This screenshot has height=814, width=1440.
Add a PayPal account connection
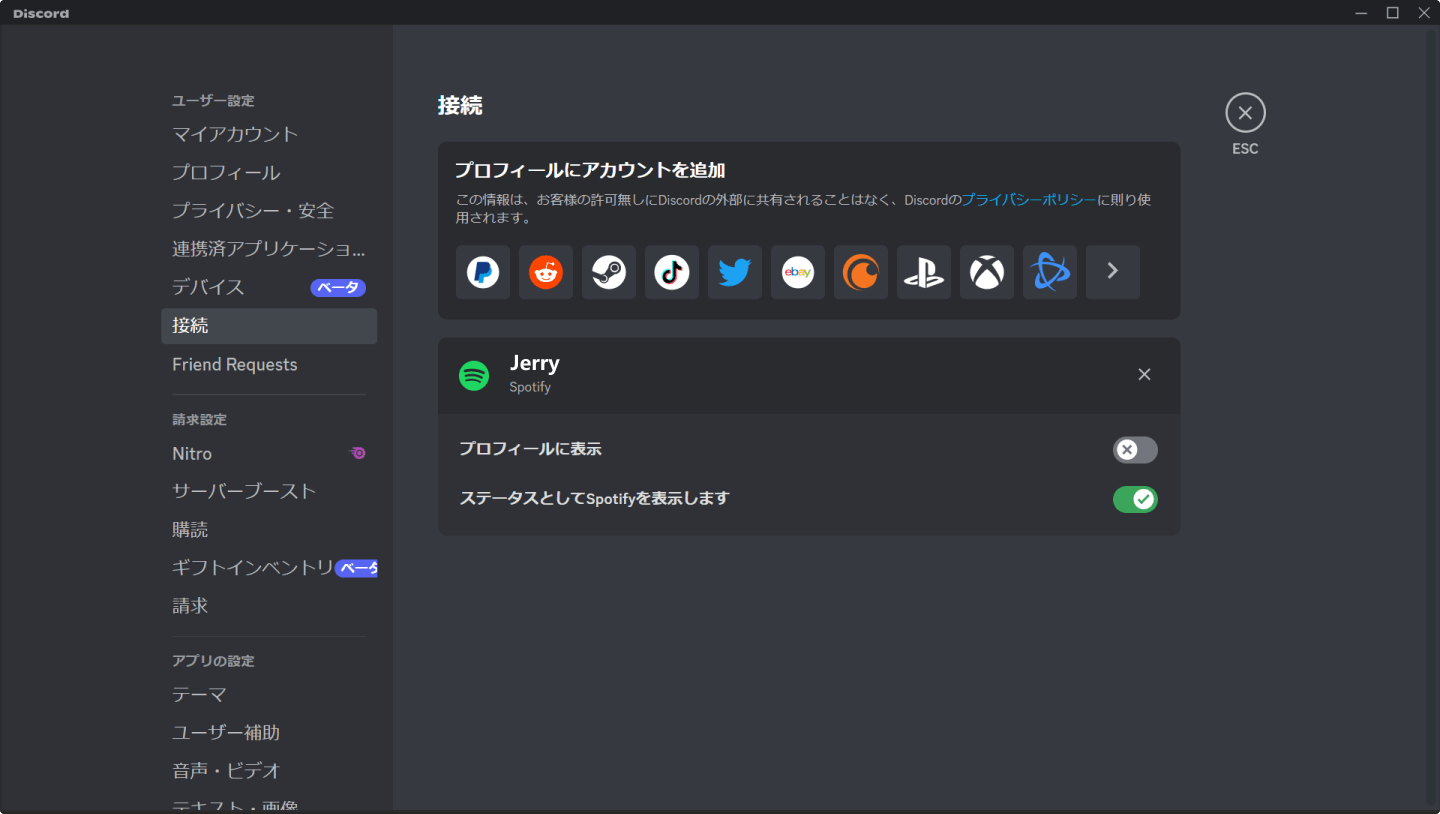point(483,272)
